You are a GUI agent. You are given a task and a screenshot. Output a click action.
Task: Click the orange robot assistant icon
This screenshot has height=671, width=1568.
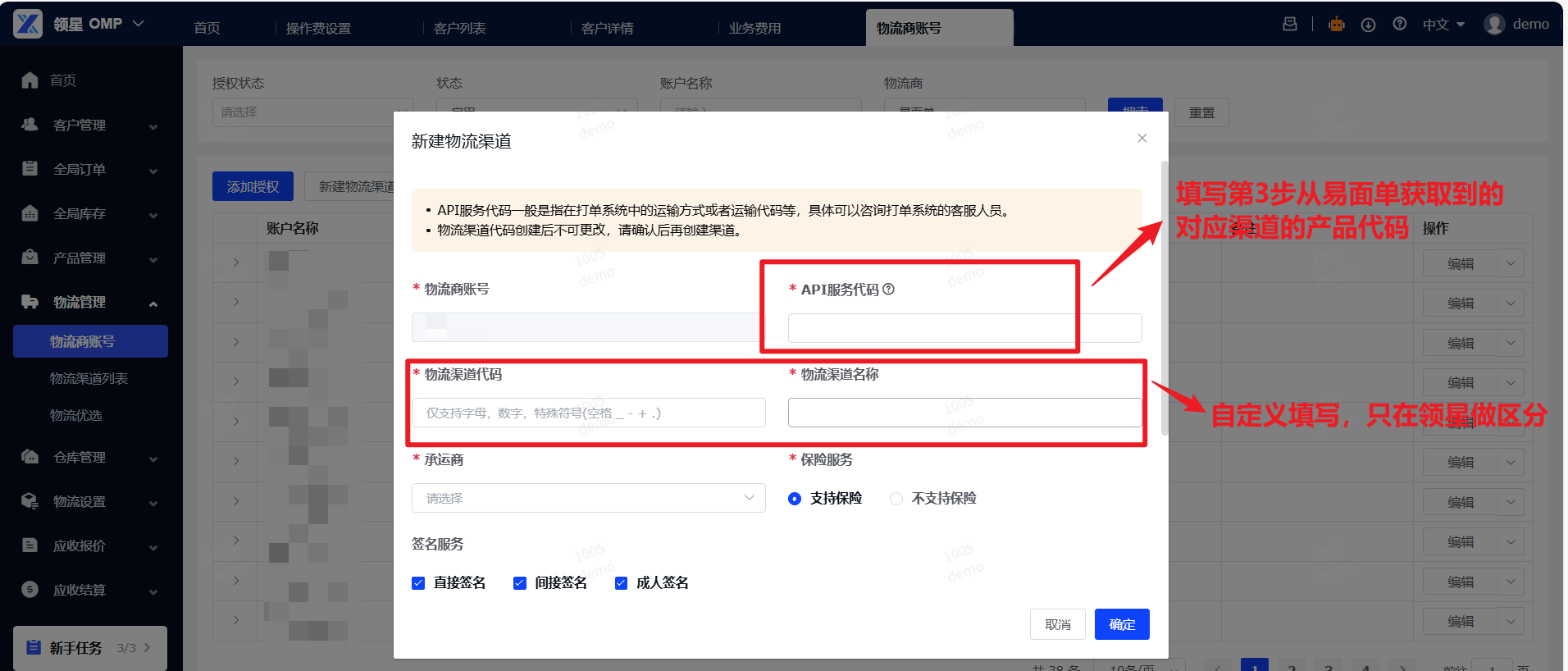tap(1337, 25)
